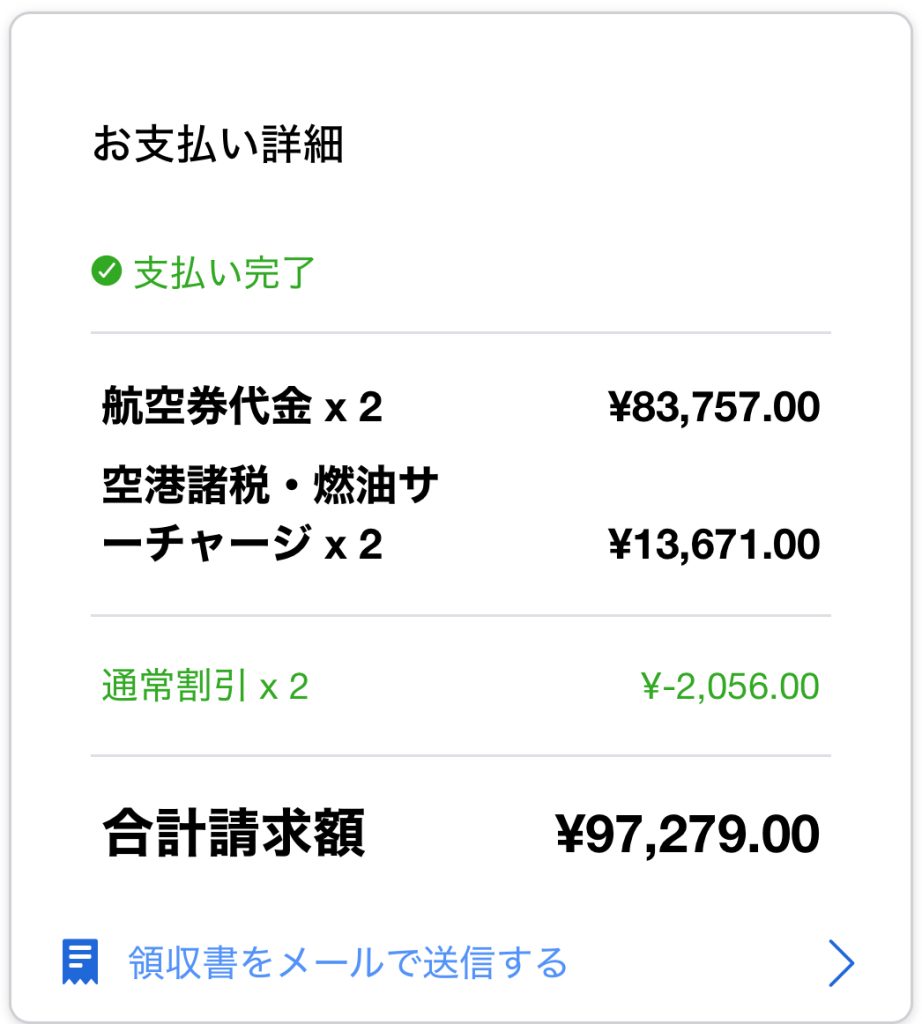922x1024 pixels.
Task: Click the x 2 quantity beside 航空券代金
Action: click(x=354, y=408)
